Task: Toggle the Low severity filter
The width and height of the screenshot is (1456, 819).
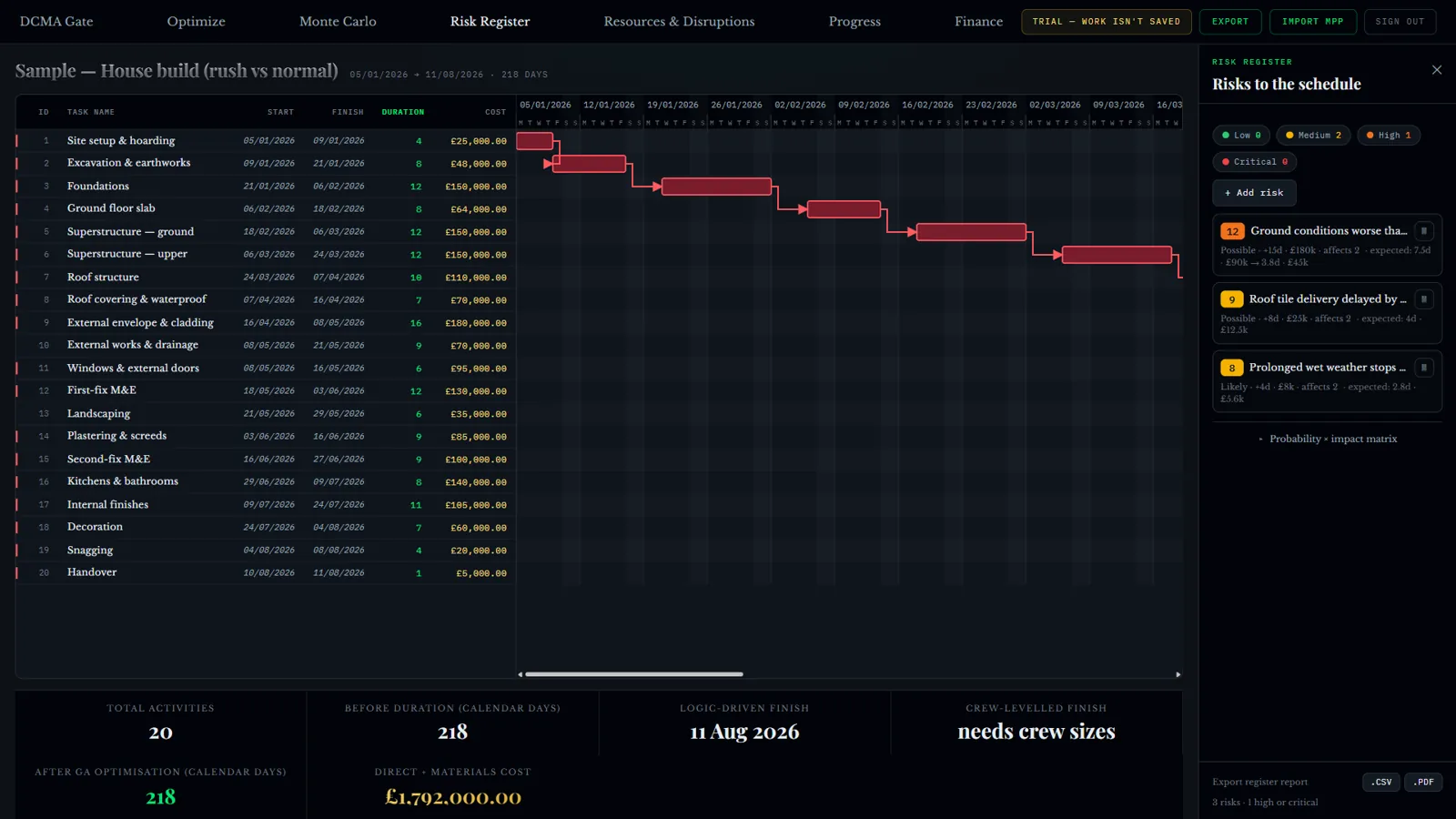Action: click(x=1241, y=136)
